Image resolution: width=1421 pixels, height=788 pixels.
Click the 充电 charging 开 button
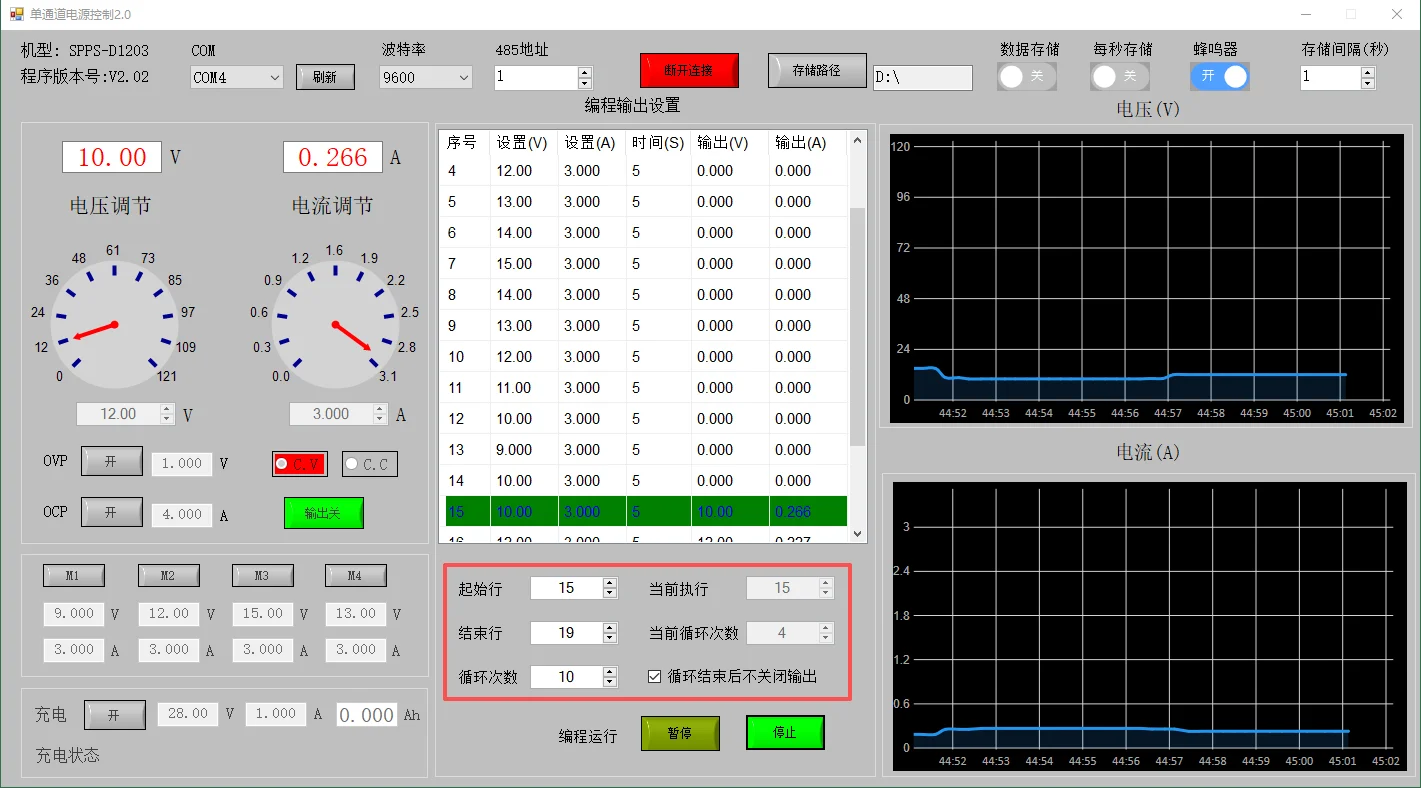pyautogui.click(x=114, y=715)
